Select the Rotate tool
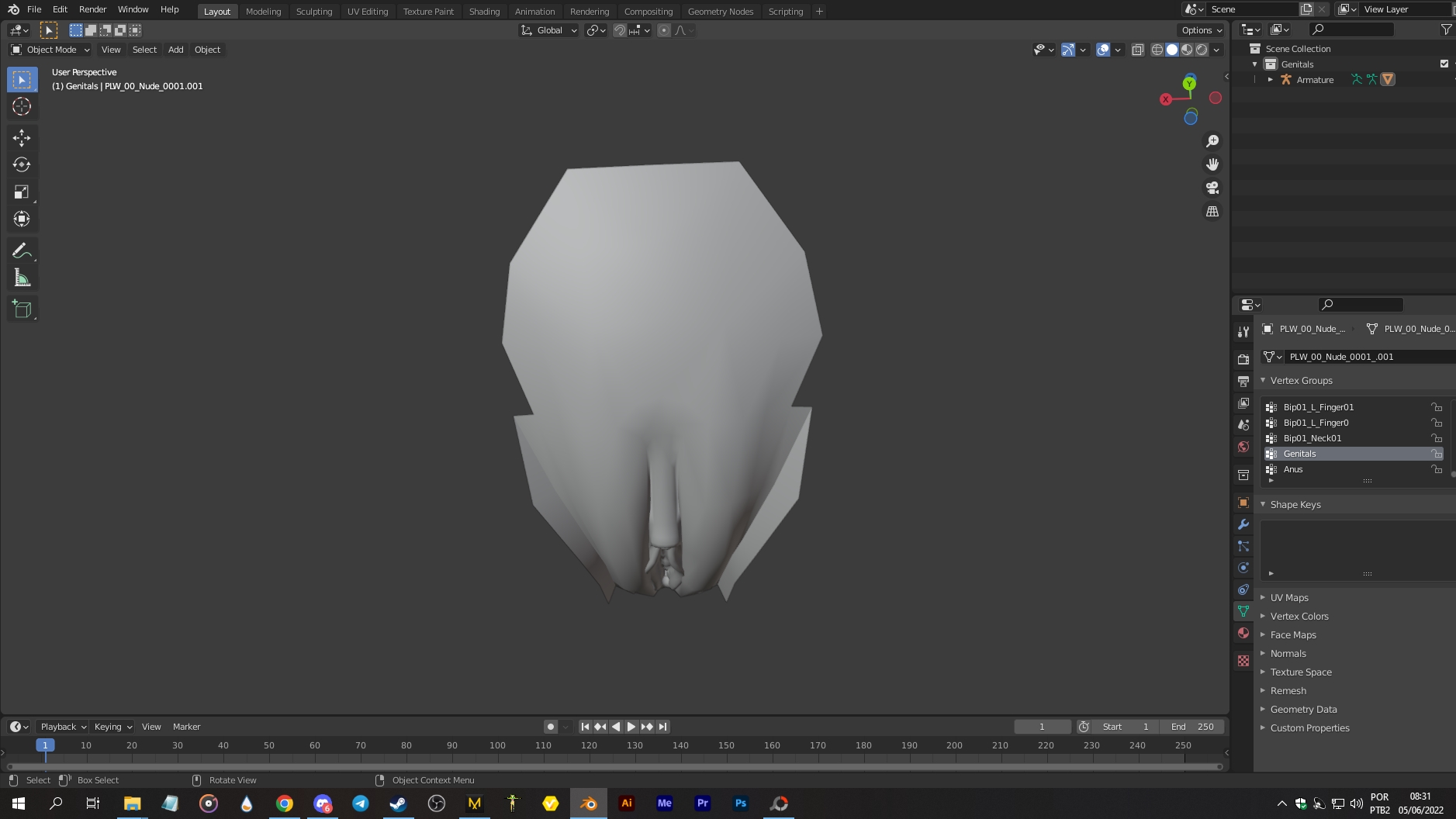1456x819 pixels. click(x=22, y=164)
